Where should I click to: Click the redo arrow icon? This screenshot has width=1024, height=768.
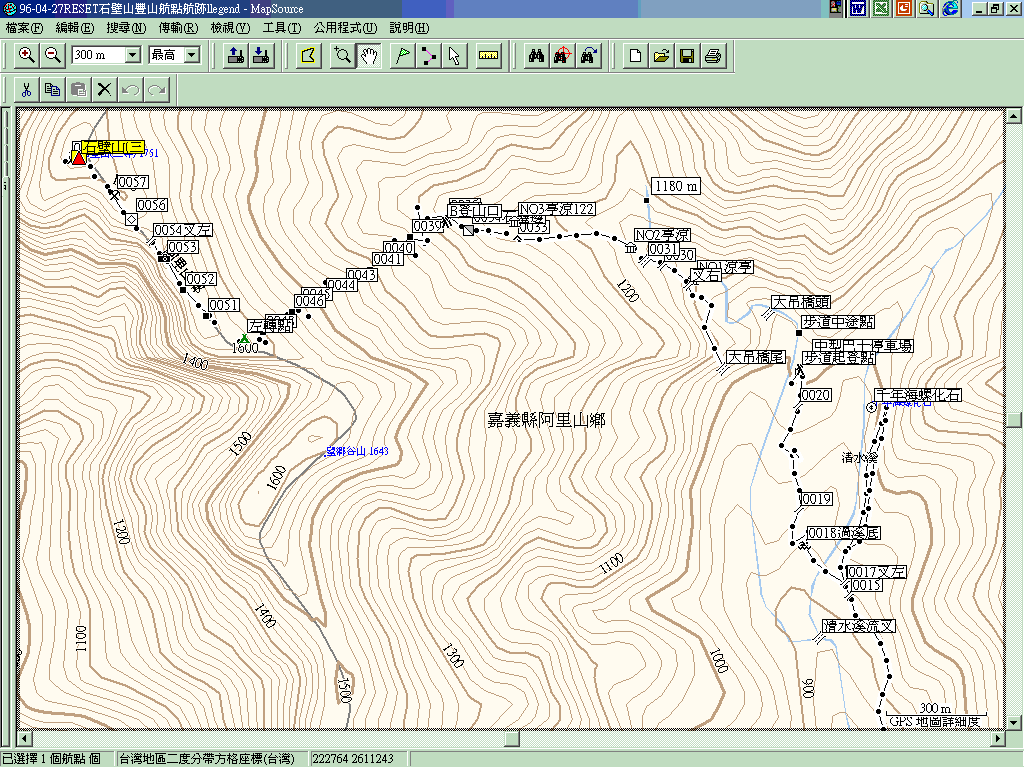point(157,89)
